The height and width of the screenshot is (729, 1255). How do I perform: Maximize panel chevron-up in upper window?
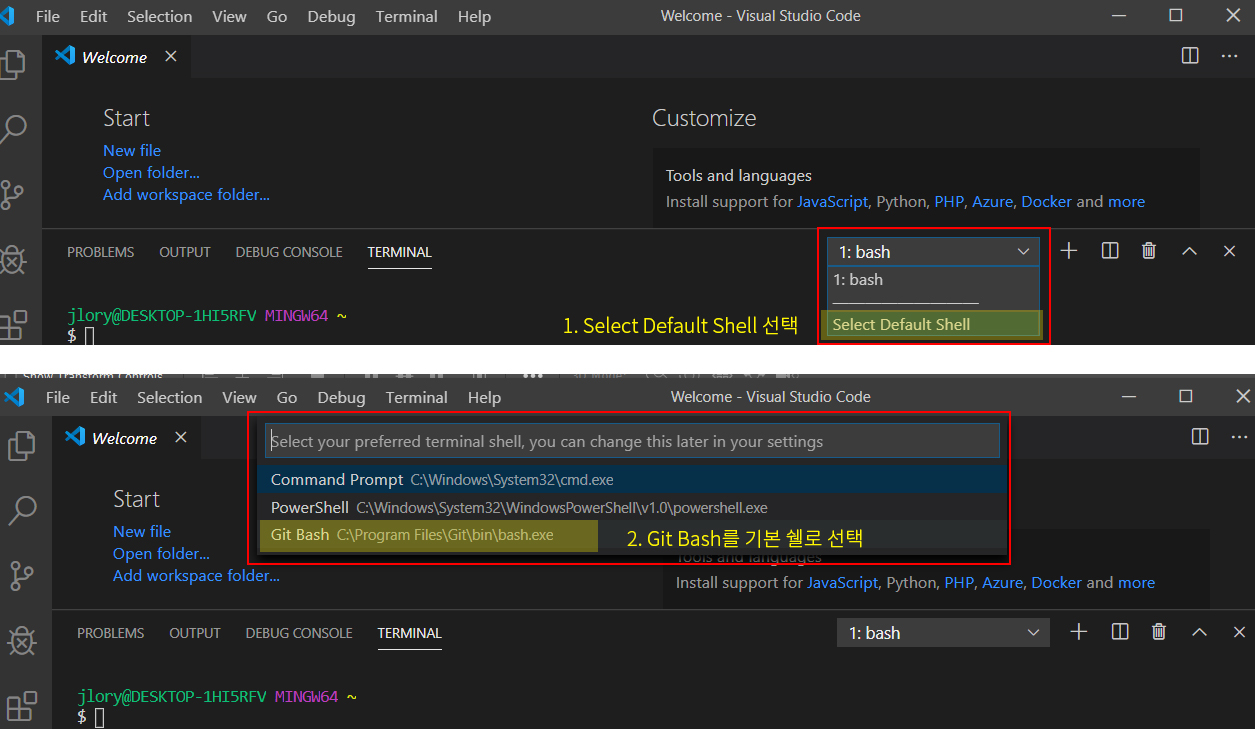pos(1189,251)
